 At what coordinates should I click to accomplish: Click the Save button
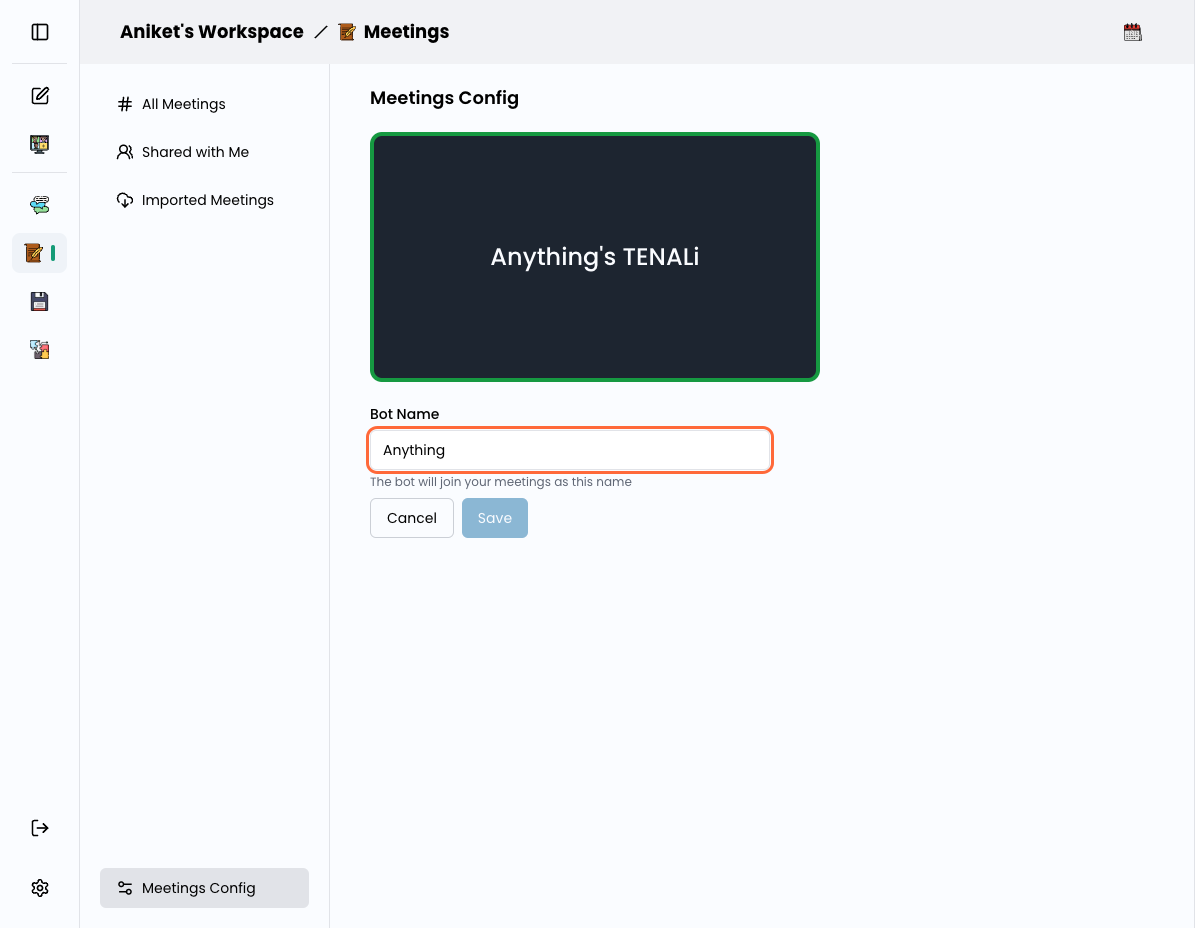click(x=494, y=517)
